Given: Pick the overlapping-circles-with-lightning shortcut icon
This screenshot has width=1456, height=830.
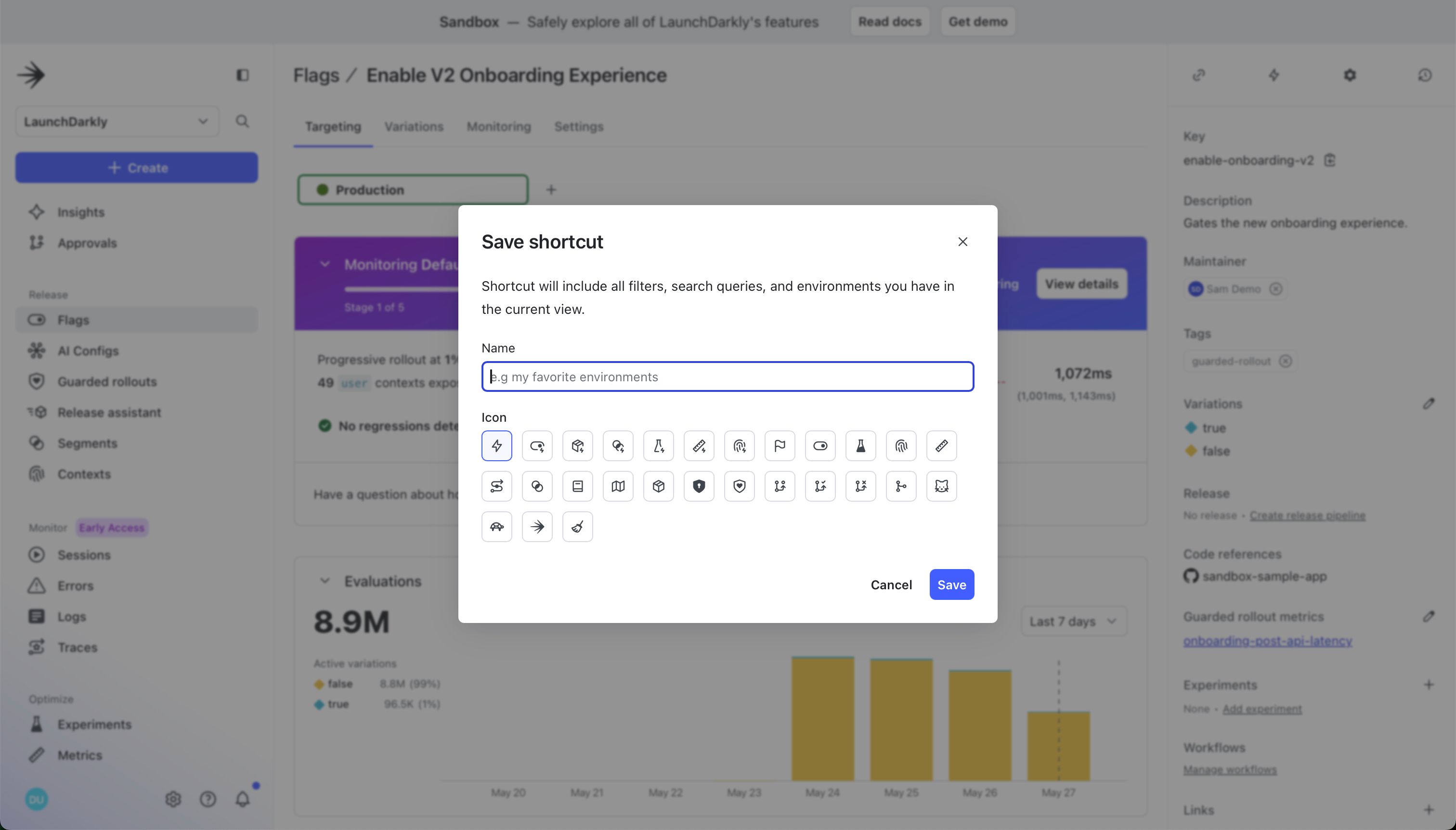Looking at the screenshot, I should pyautogui.click(x=618, y=446).
